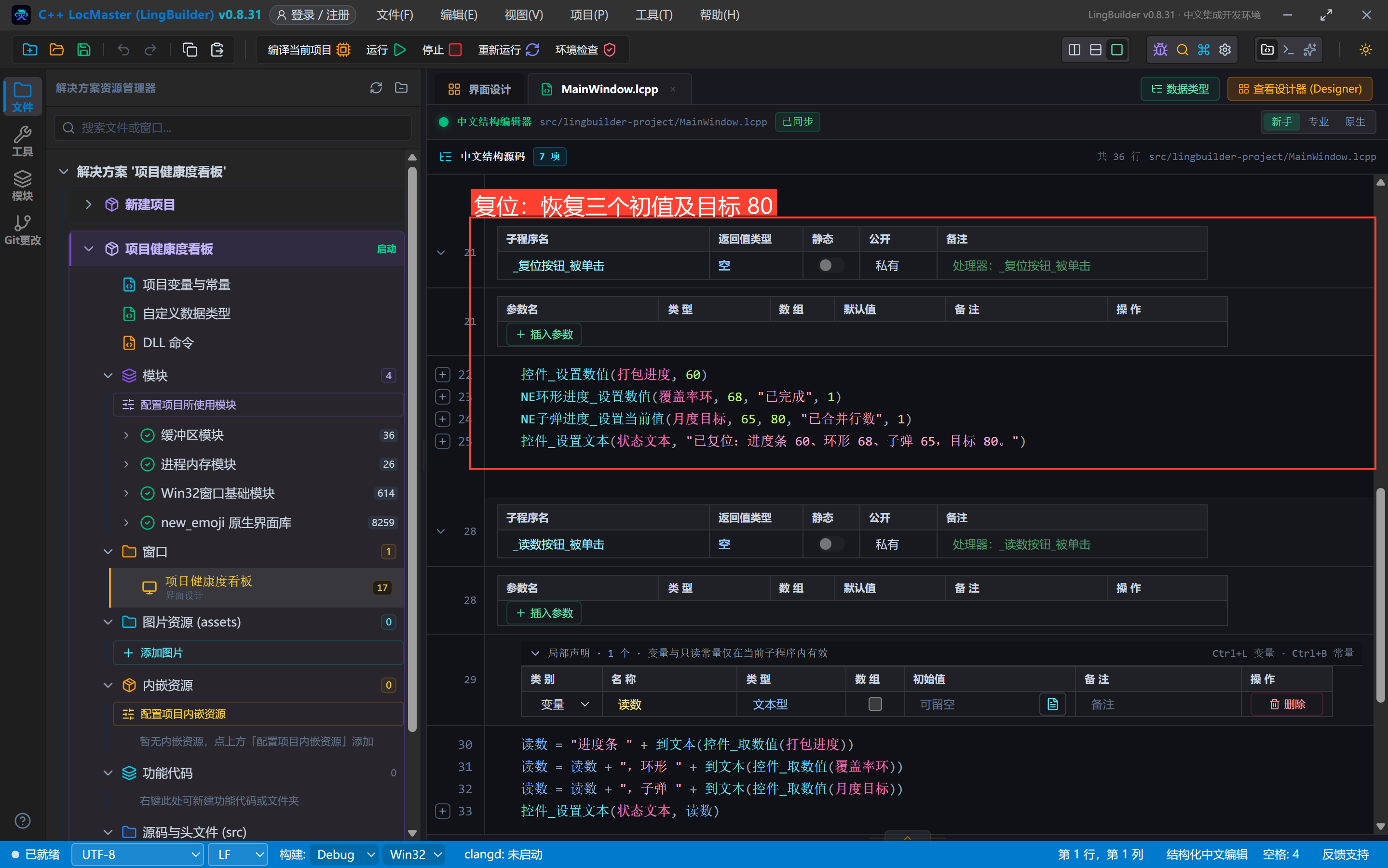Click 编译当前项目 button
Image resolution: width=1388 pixels, height=868 pixels.
point(309,50)
